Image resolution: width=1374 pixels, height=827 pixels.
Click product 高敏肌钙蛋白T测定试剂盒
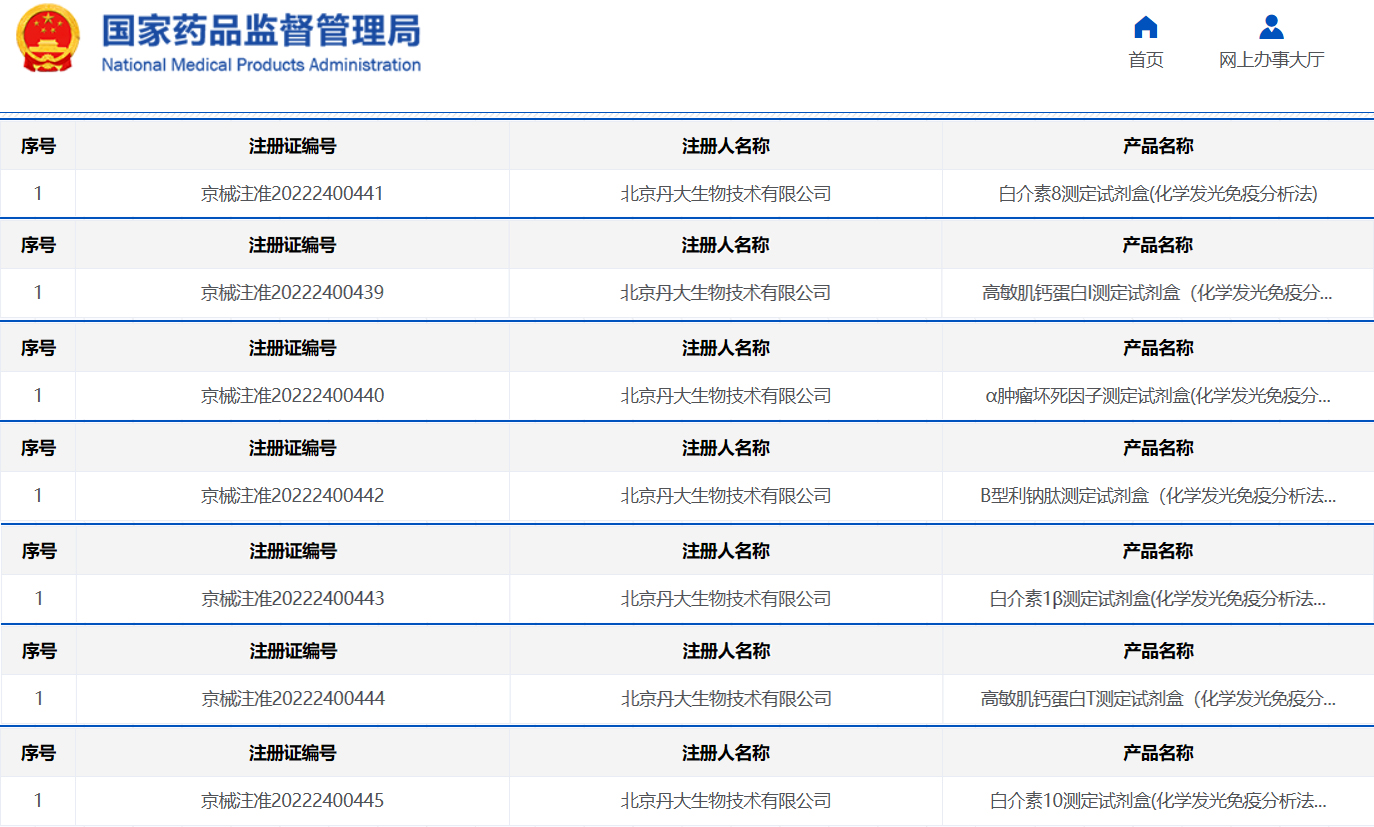tap(1158, 699)
